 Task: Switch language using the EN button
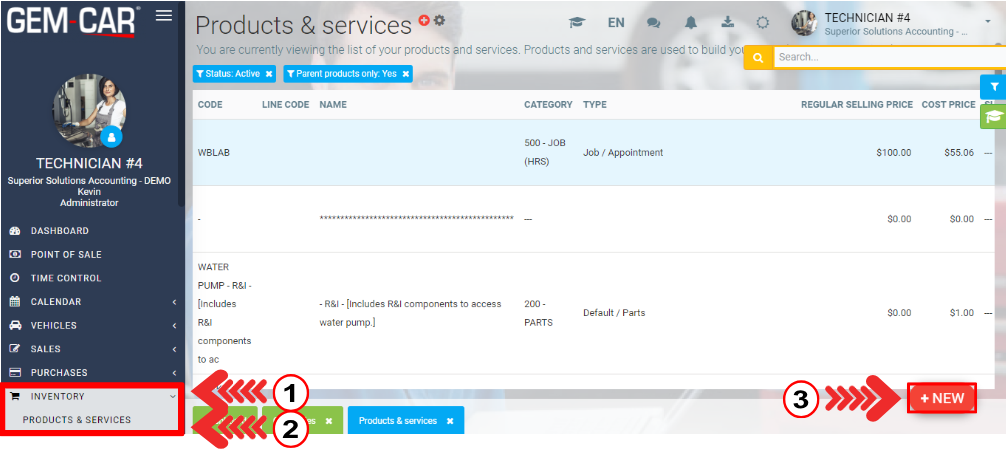[x=616, y=23]
